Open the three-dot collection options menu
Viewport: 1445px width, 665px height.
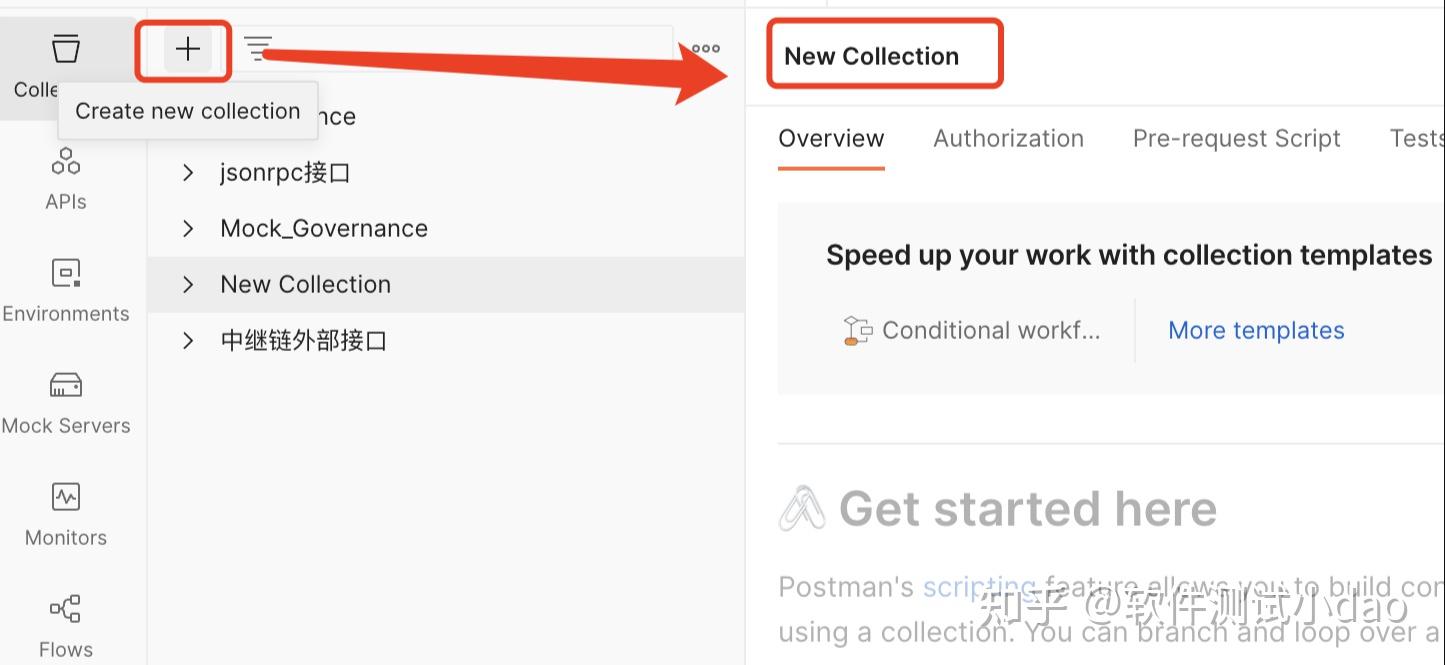click(703, 47)
